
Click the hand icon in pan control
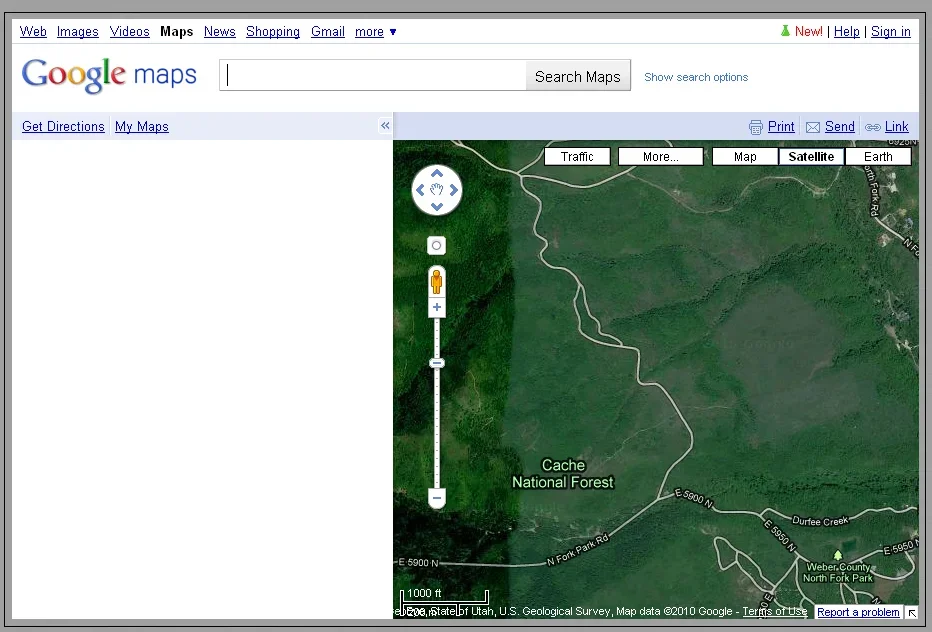[437, 190]
